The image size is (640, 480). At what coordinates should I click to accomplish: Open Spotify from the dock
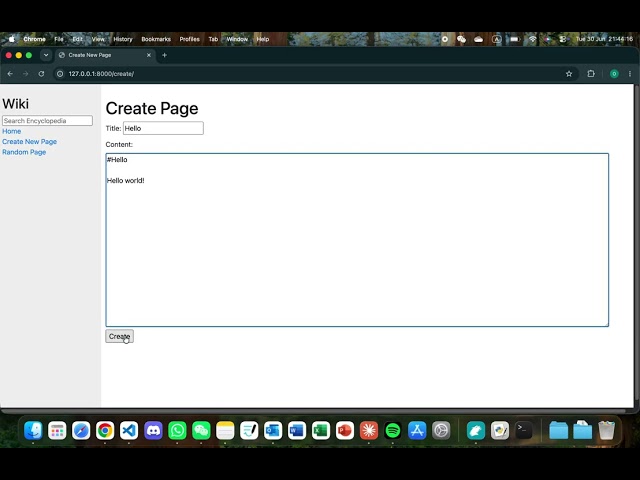tap(393, 430)
